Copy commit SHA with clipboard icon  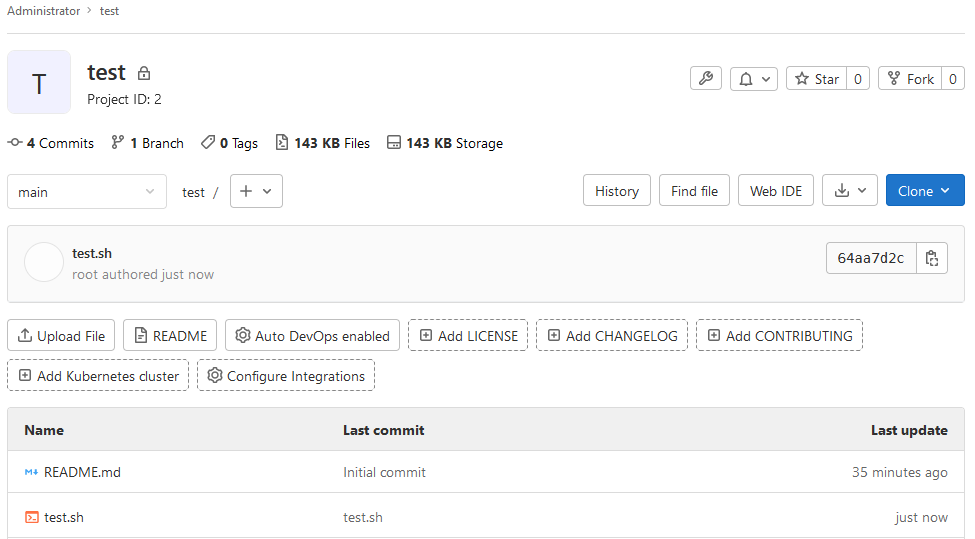931,258
